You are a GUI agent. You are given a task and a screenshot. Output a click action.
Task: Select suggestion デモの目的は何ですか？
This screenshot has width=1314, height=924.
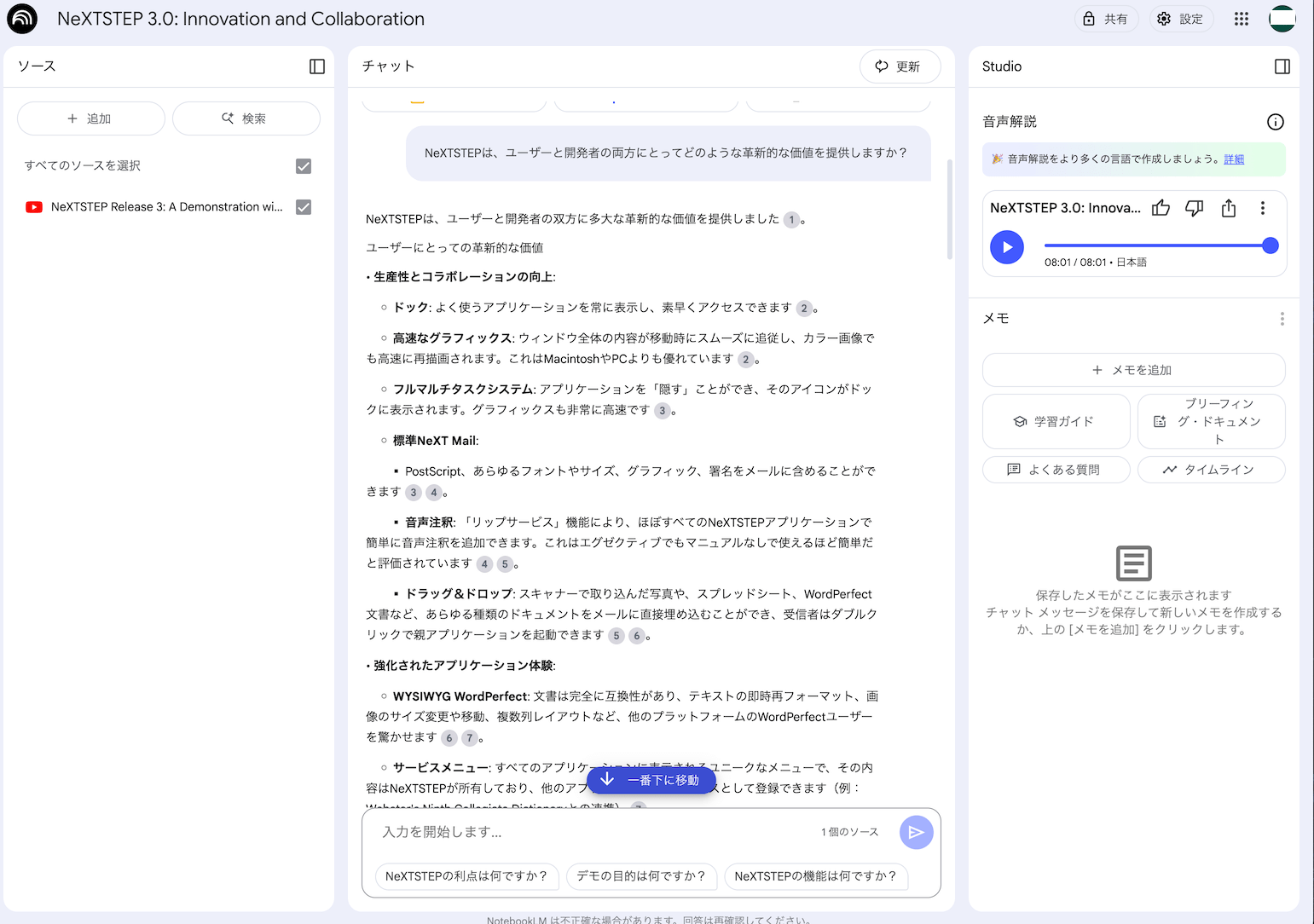(641, 876)
